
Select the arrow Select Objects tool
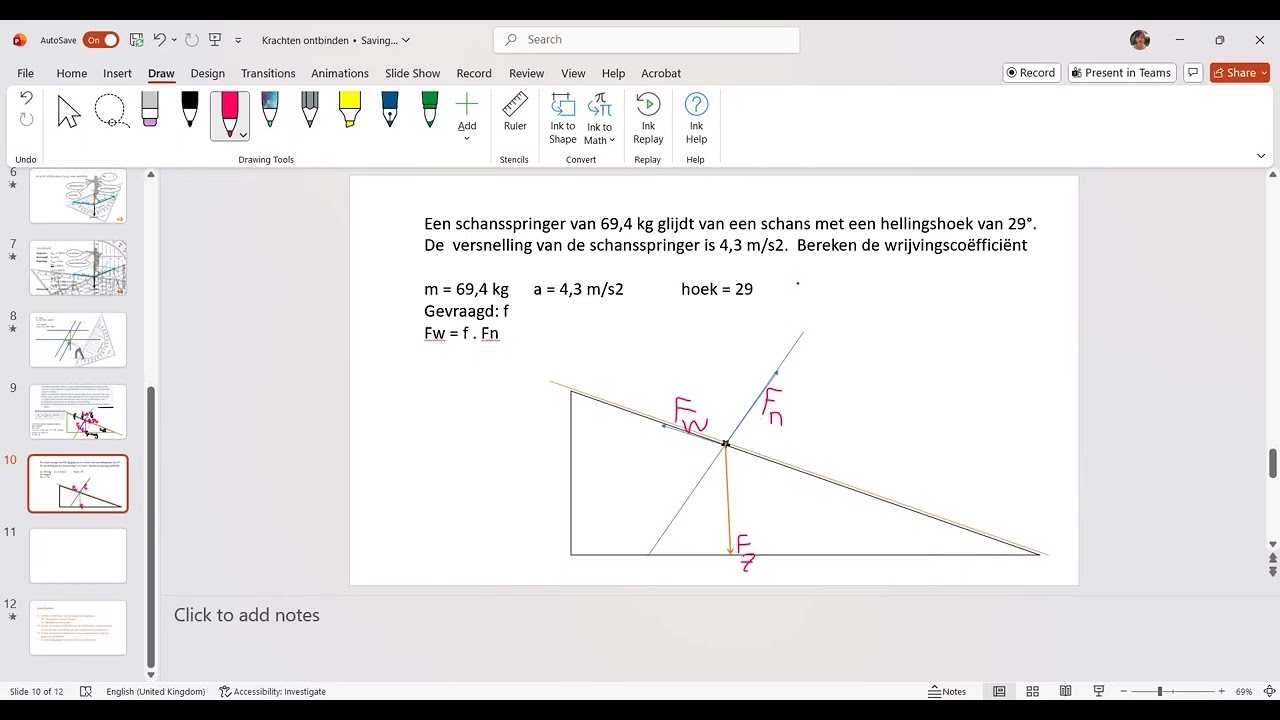coord(68,111)
